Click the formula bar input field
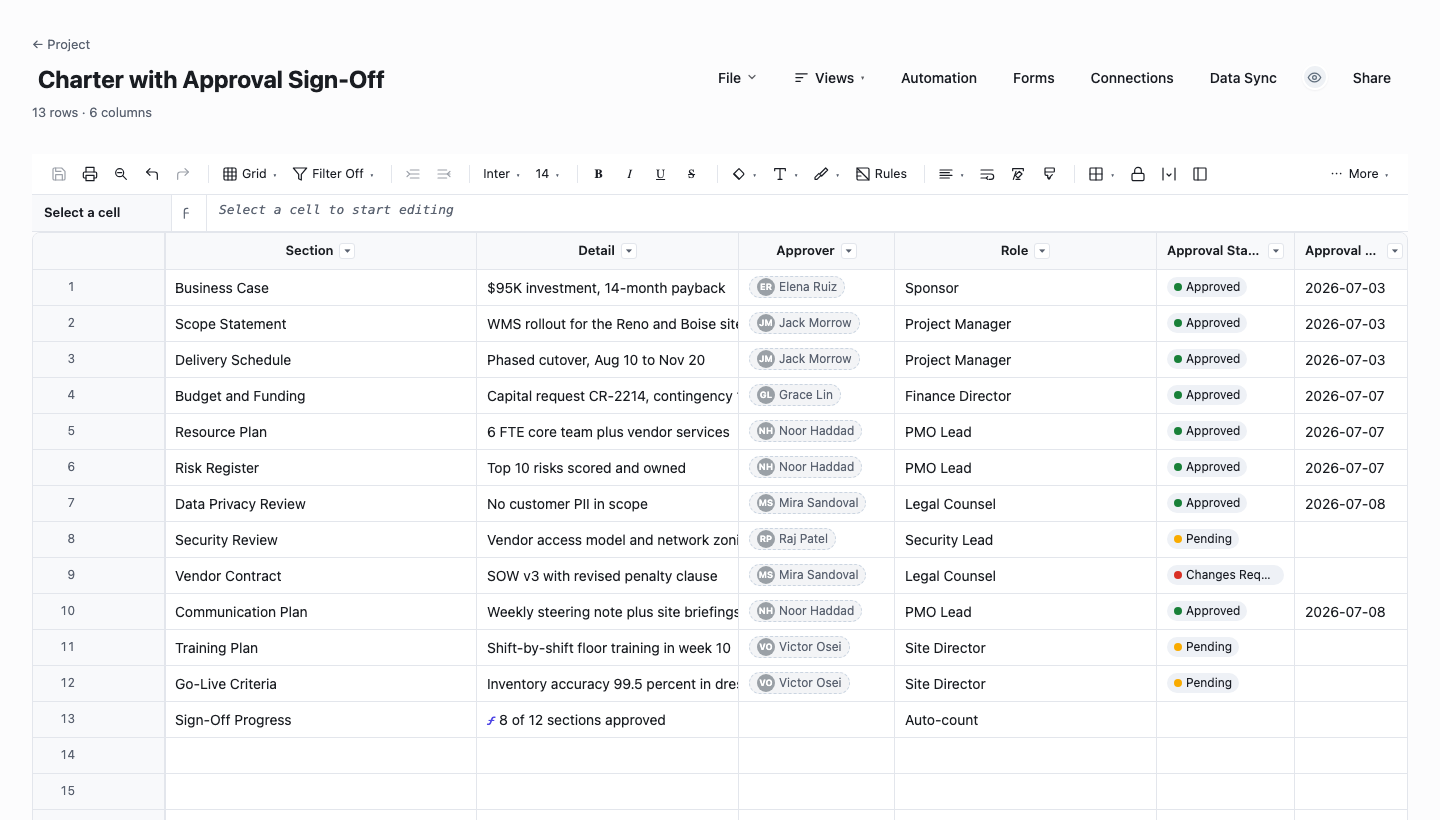 pyautogui.click(x=806, y=212)
